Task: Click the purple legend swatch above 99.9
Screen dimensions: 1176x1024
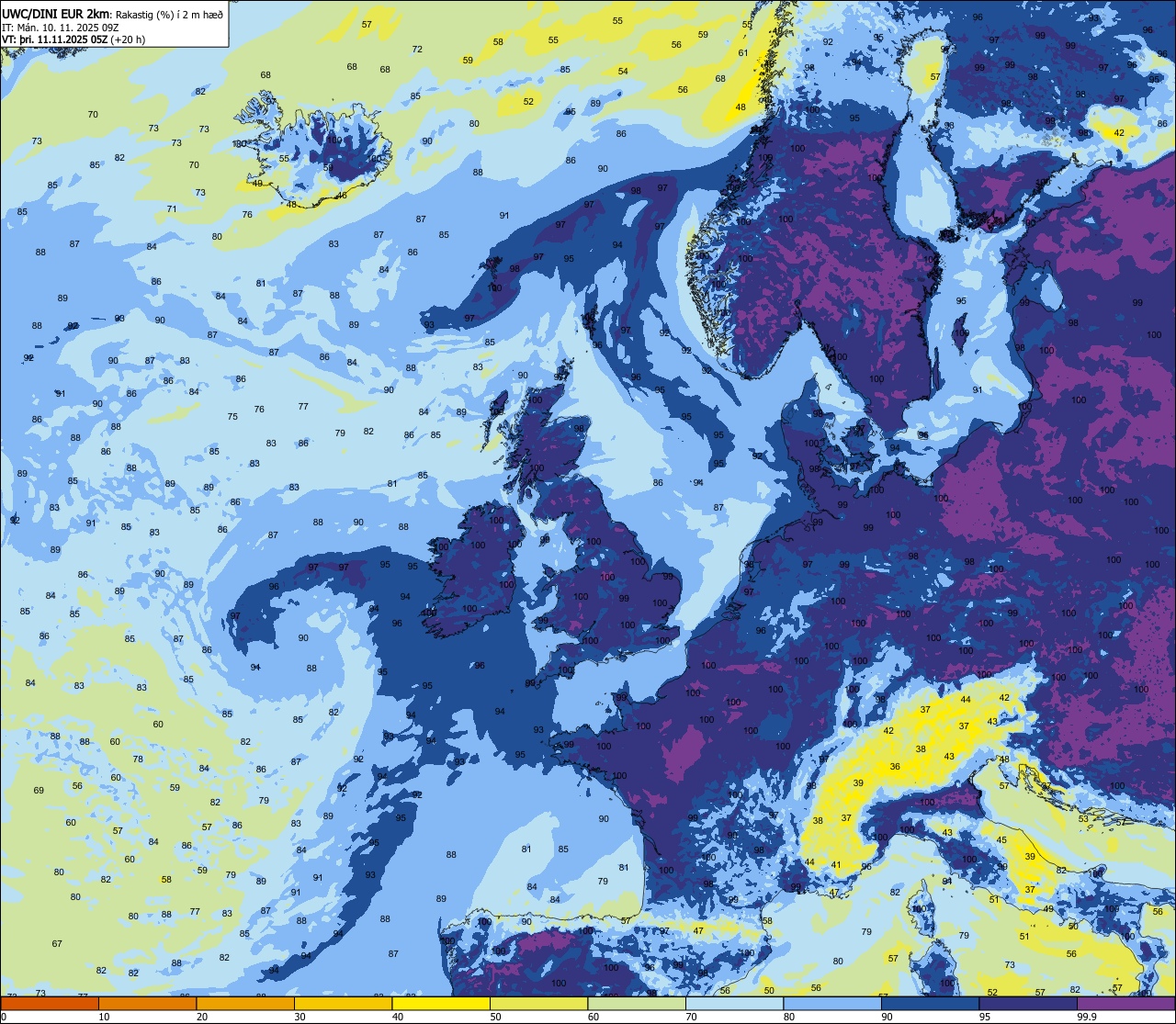Action: click(x=1125, y=1003)
